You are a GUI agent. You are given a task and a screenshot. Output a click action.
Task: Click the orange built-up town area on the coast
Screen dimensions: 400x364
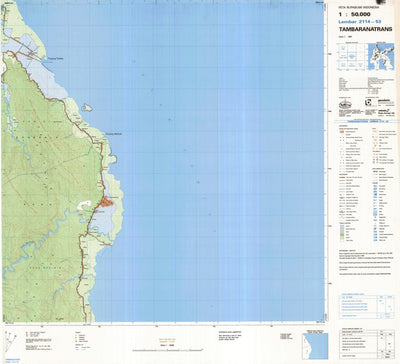107,201
